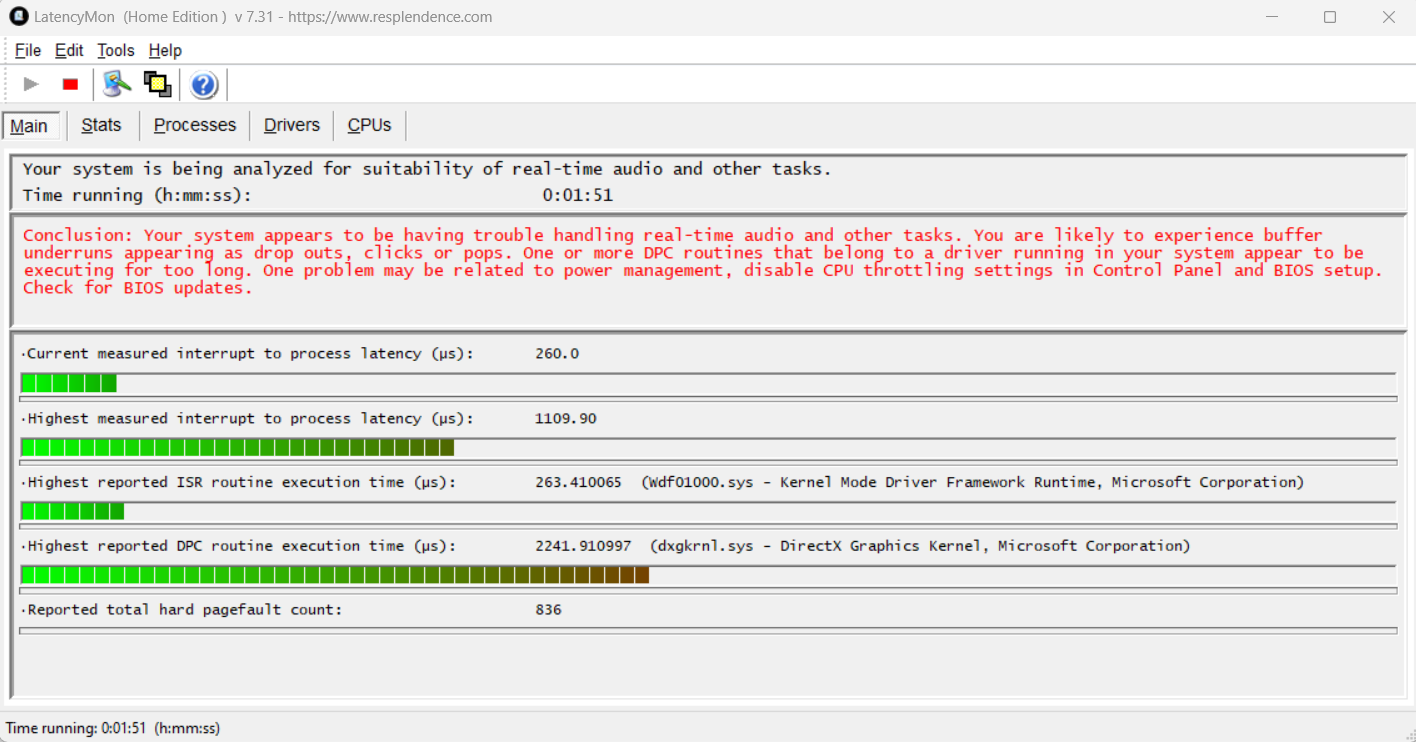Open help via the blue question mark icon
This screenshot has width=1416, height=742.
[x=204, y=85]
